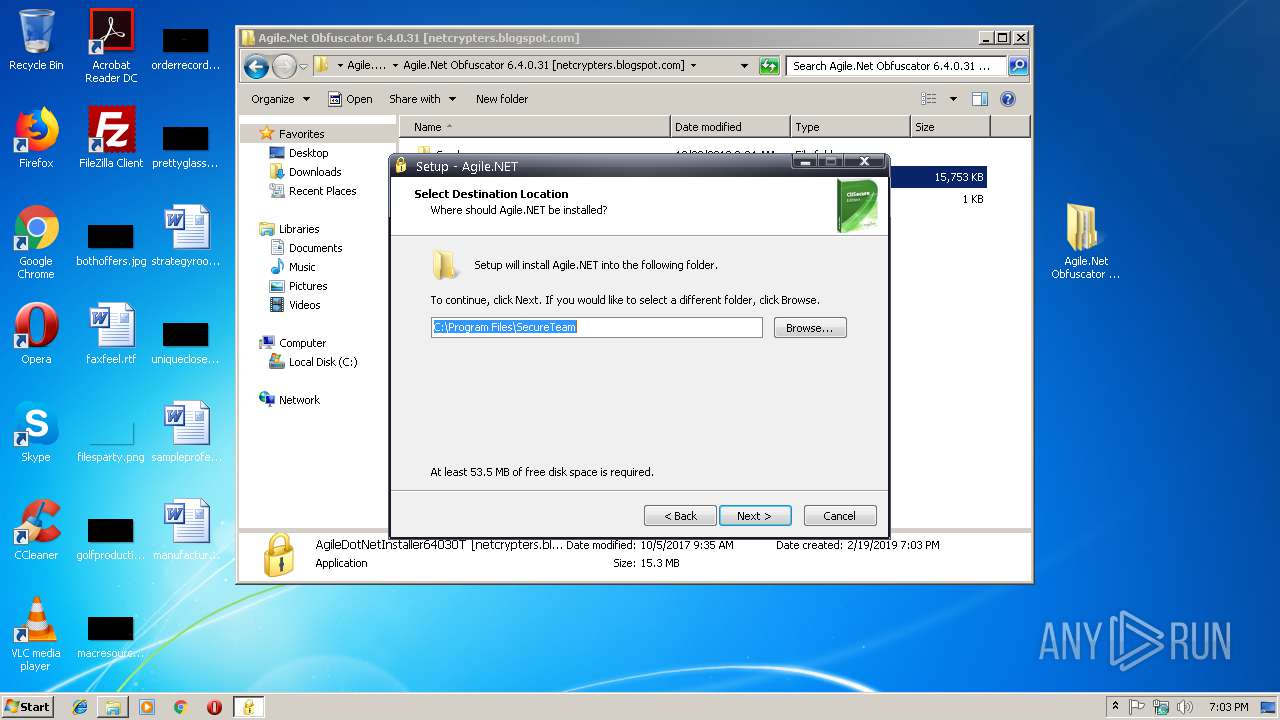Open Windows Media Player taskbar icon
1280x720 pixels.
[x=147, y=707]
